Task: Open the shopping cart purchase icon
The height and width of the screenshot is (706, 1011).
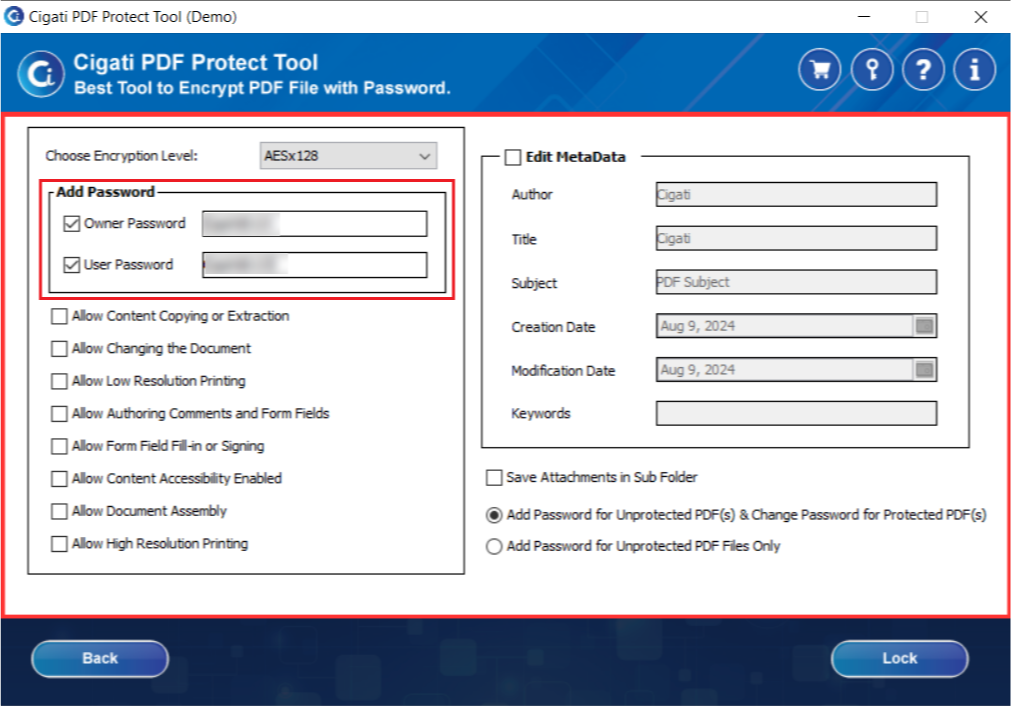Action: pyautogui.click(x=820, y=70)
